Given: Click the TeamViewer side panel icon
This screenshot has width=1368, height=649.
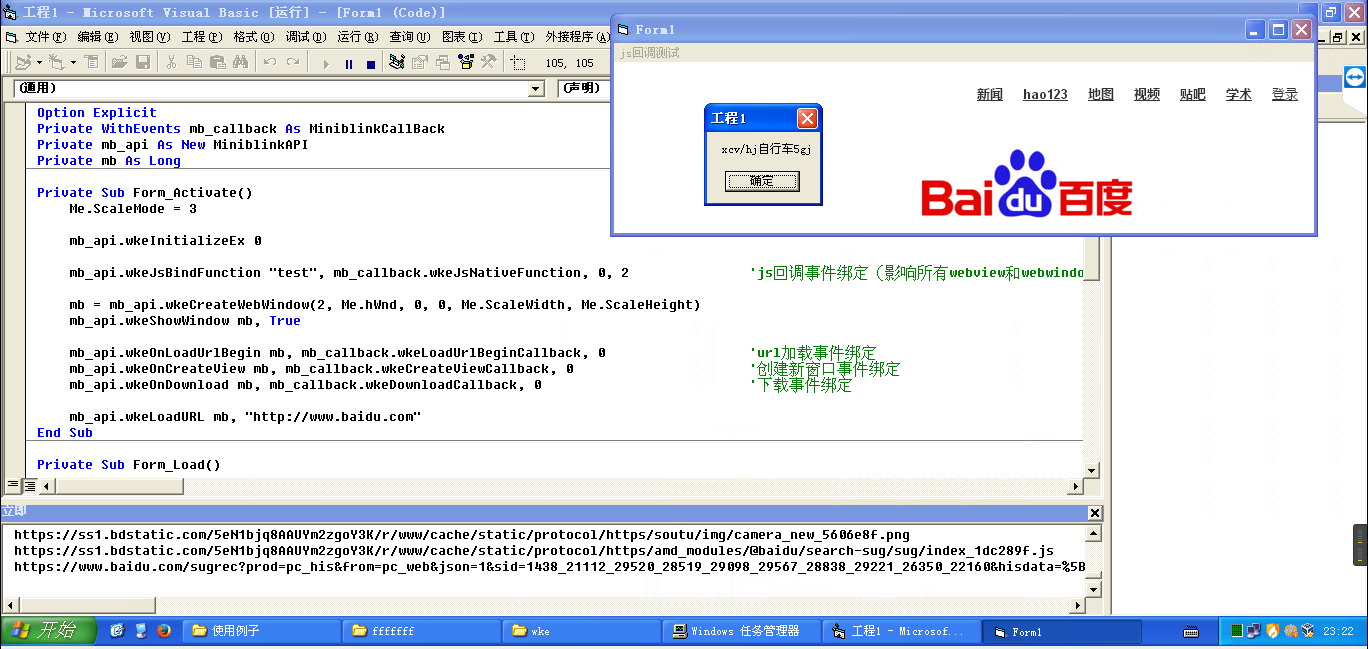Looking at the screenshot, I should pyautogui.click(x=1354, y=77).
